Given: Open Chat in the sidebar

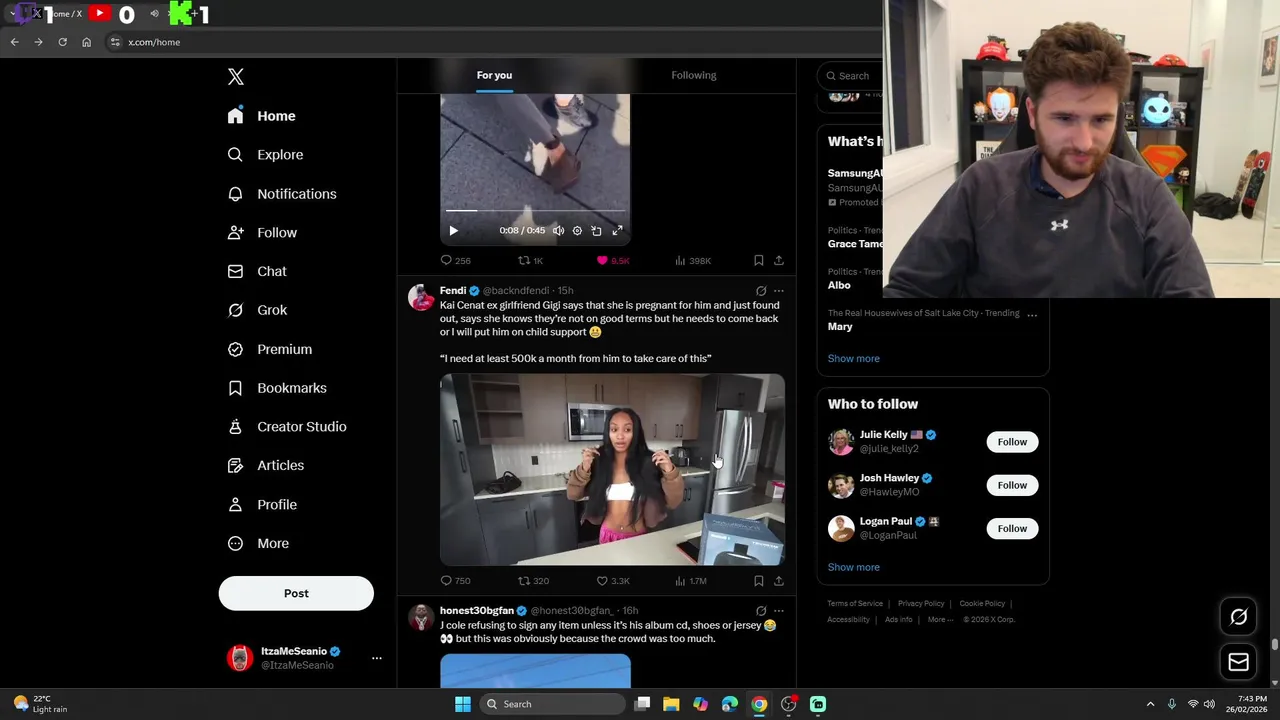Looking at the screenshot, I should tap(257, 271).
